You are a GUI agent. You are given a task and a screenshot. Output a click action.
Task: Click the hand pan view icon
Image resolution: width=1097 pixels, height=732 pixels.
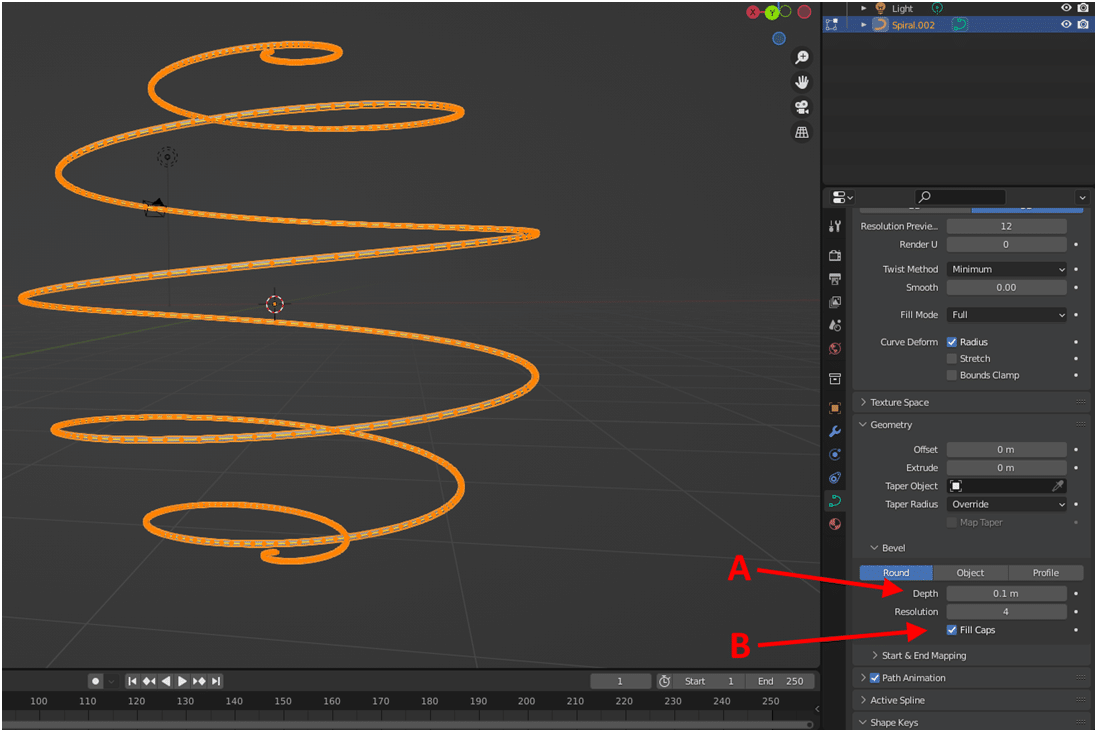802,83
